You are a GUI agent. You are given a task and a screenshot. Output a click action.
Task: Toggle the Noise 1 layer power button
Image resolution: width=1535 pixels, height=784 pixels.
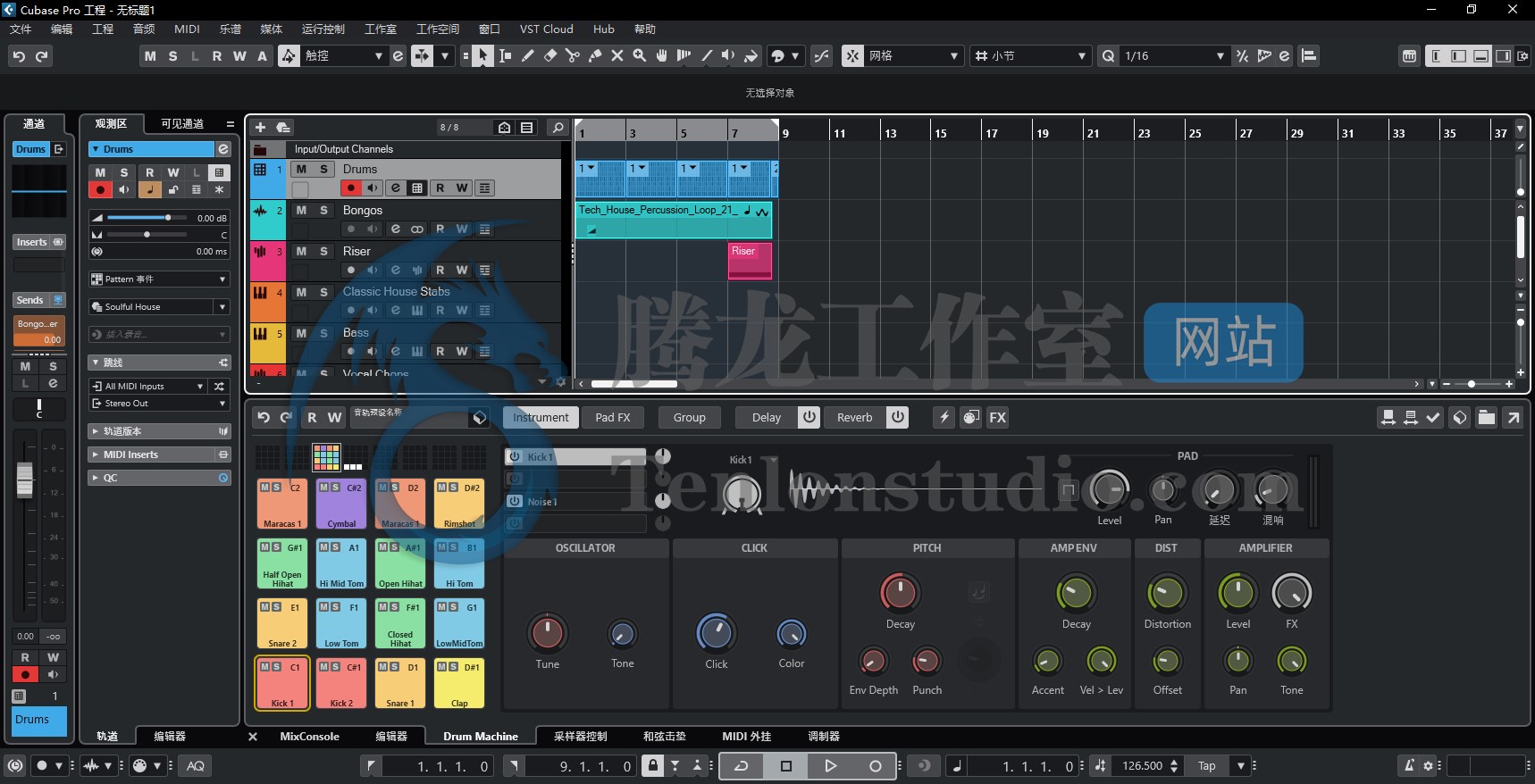pos(515,501)
